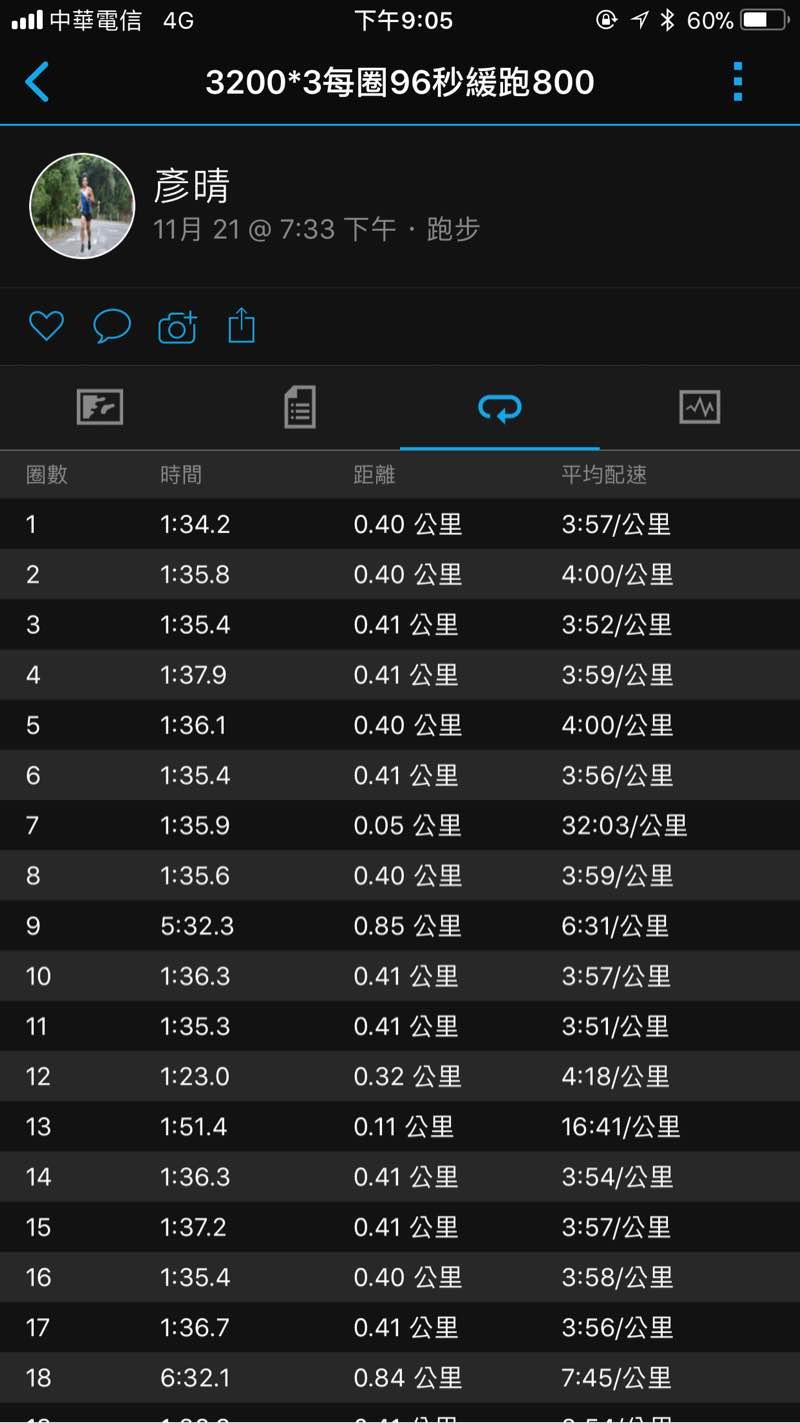Image resolution: width=800 pixels, height=1423 pixels.
Task: Switch to the stats details tab
Action: pos(300,407)
